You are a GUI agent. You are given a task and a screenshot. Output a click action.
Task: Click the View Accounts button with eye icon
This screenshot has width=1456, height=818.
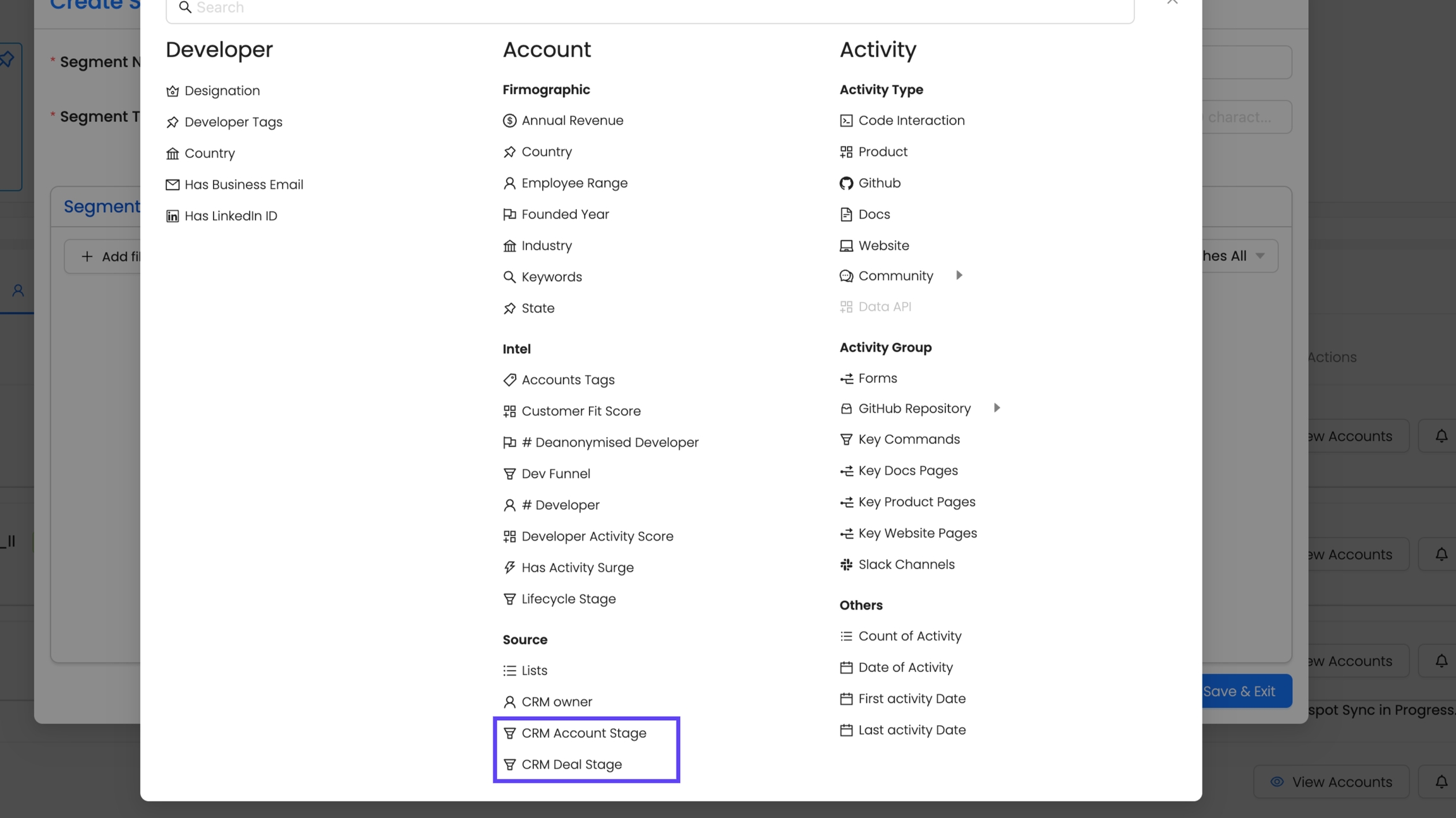1331,782
